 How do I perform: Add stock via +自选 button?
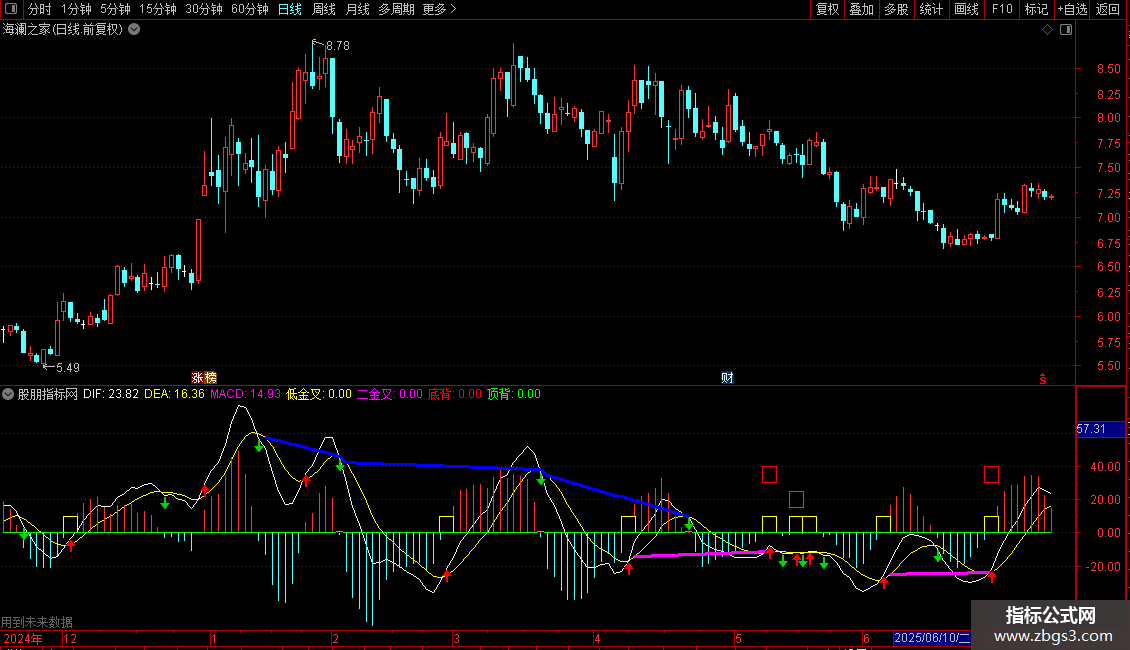click(x=1071, y=10)
